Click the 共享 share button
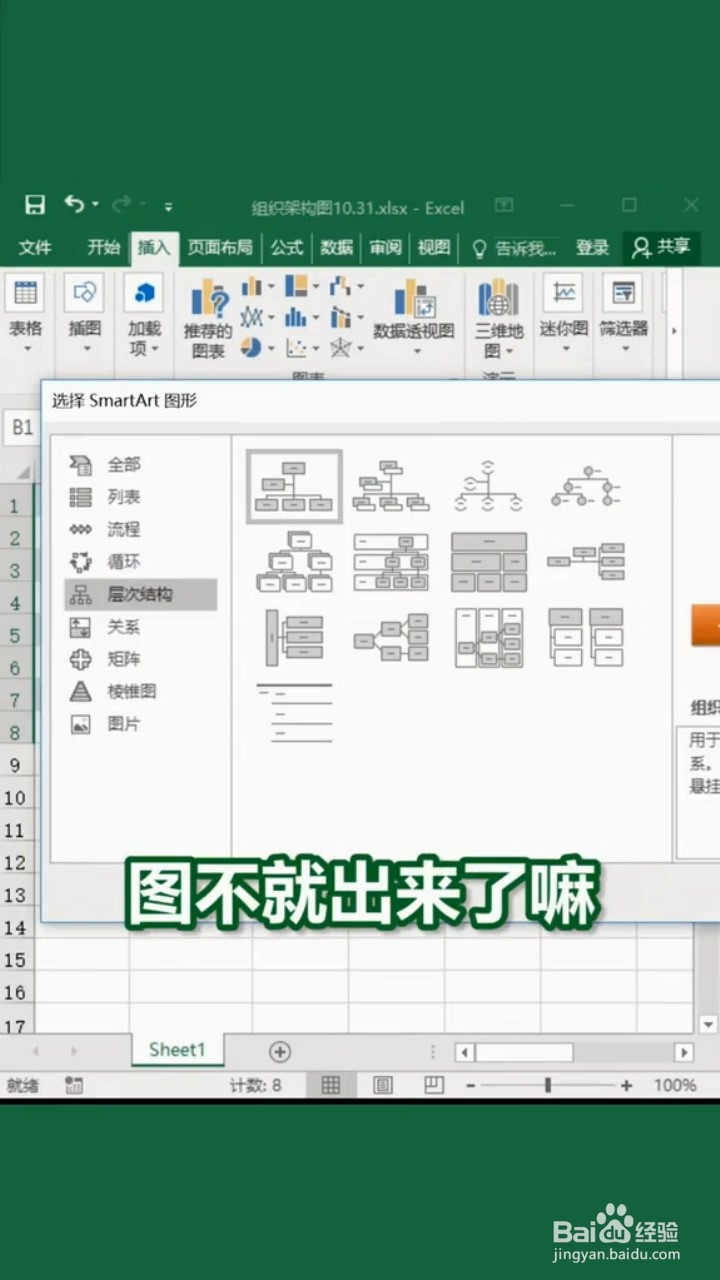Screen dimensions: 720x1280 point(661,248)
